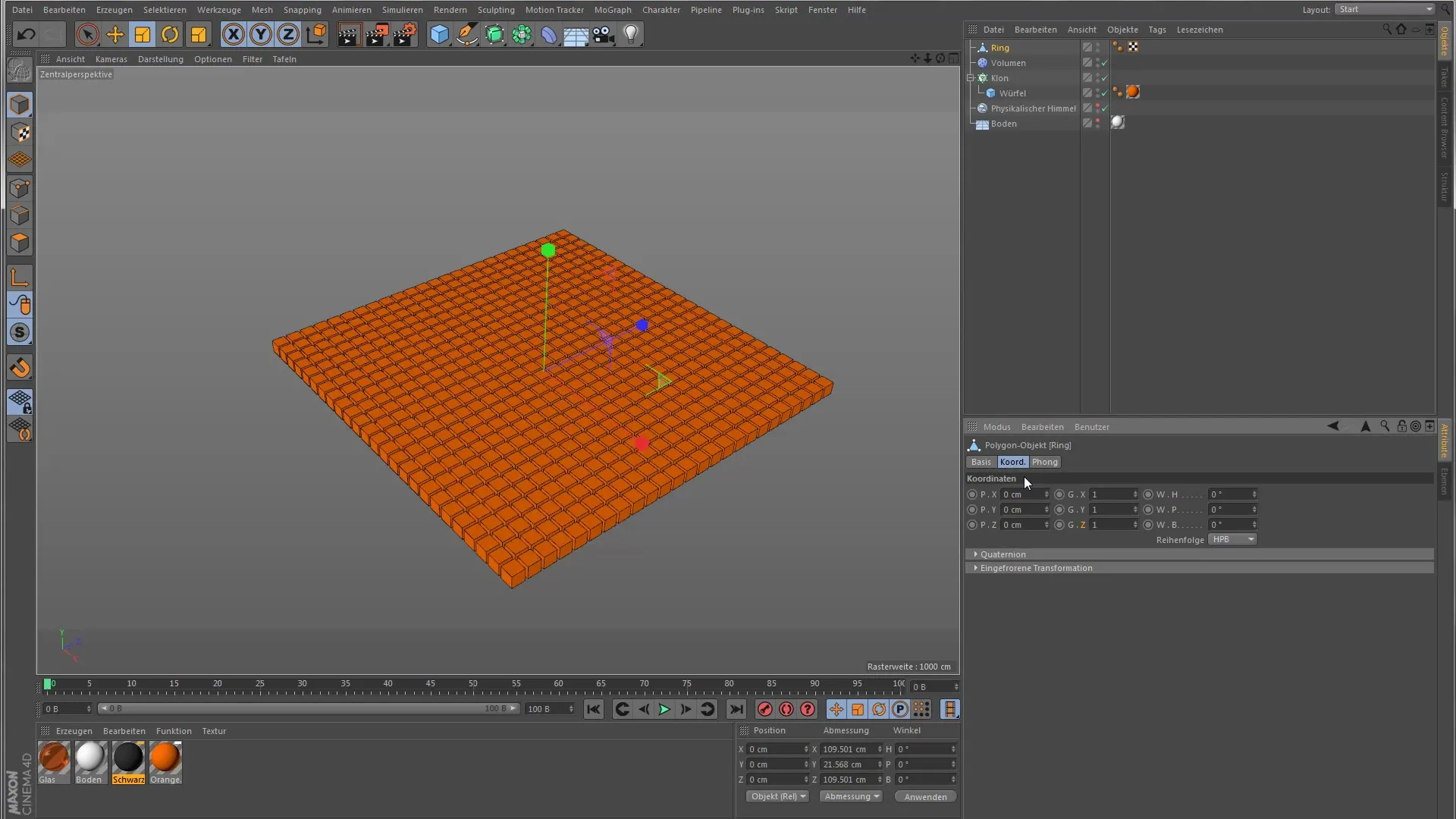
Task: Enable snapping S icon
Action: 20,332
